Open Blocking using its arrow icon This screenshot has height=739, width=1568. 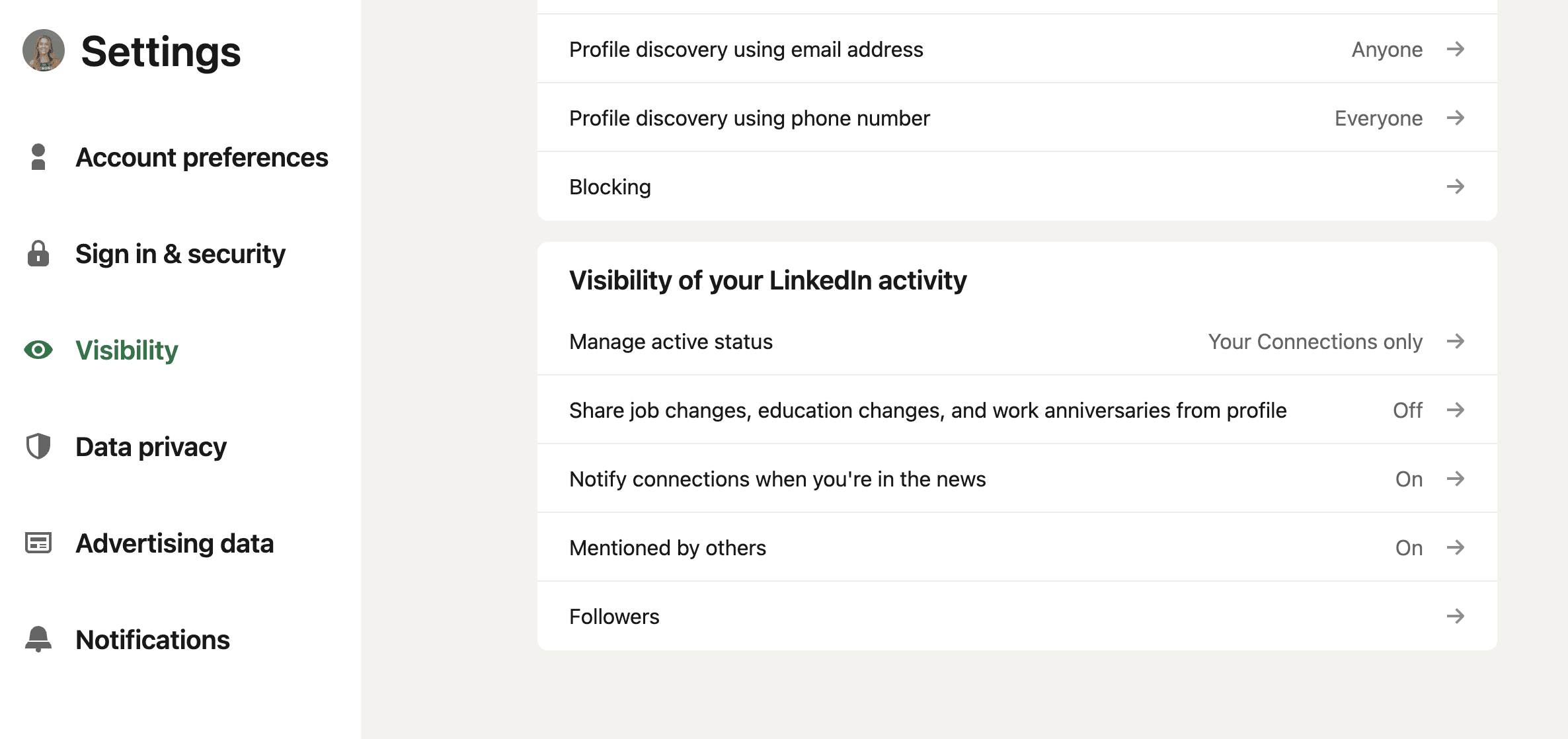(x=1456, y=186)
